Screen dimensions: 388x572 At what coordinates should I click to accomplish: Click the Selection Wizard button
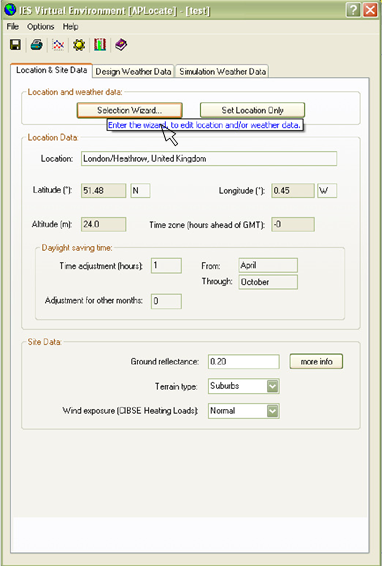129,110
